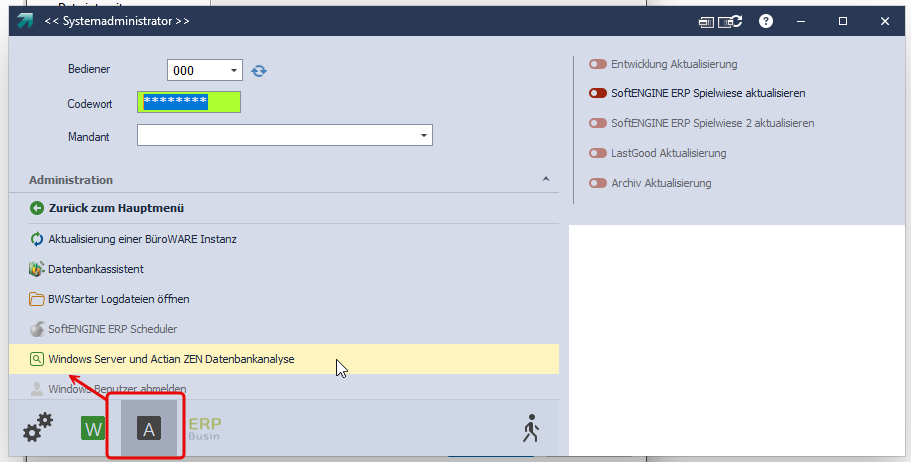Open BWStarter Logdateien öffnen
The image size is (911, 462).
119,299
